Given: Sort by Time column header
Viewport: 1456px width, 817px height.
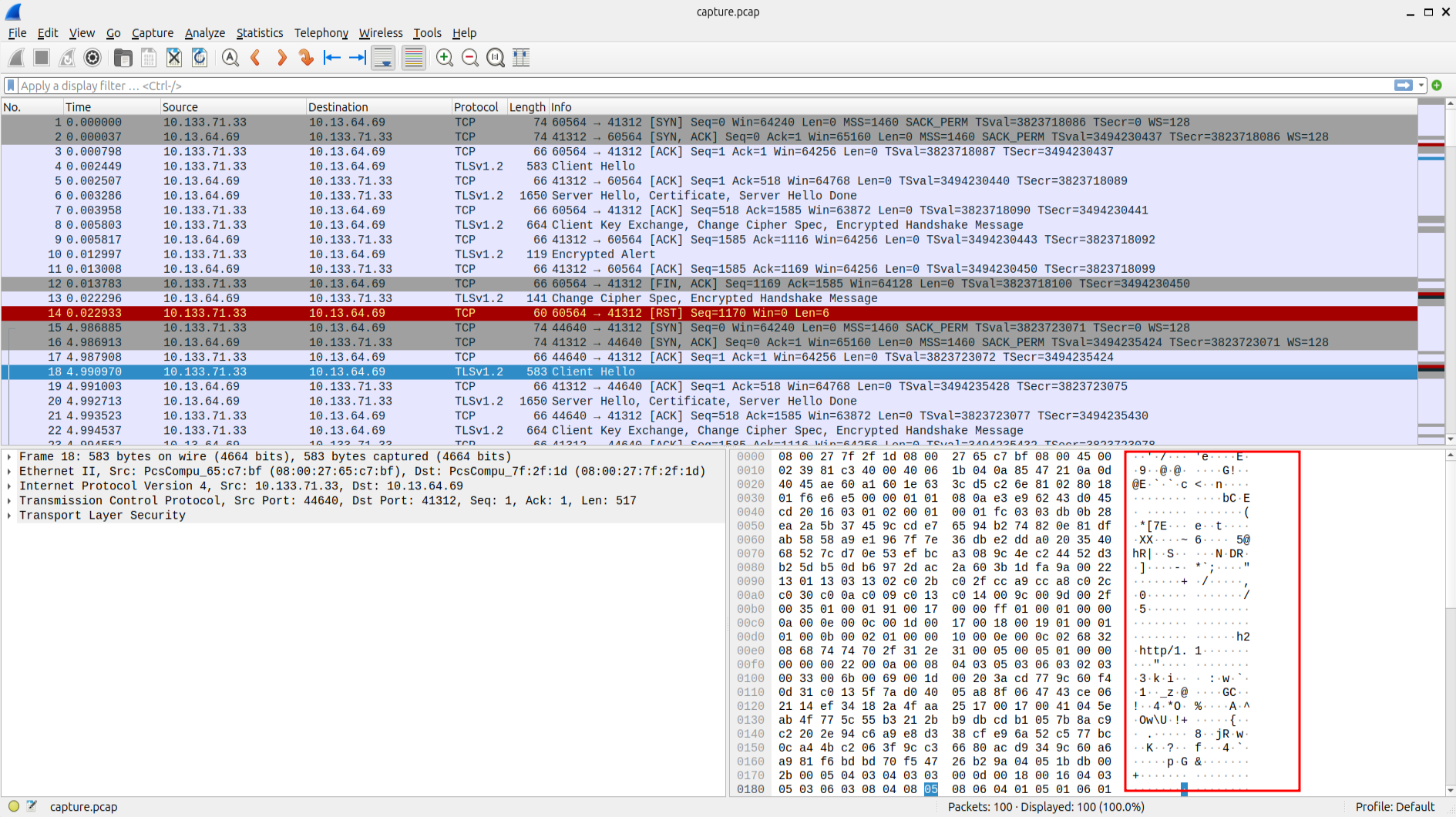Looking at the screenshot, I should pos(111,107).
